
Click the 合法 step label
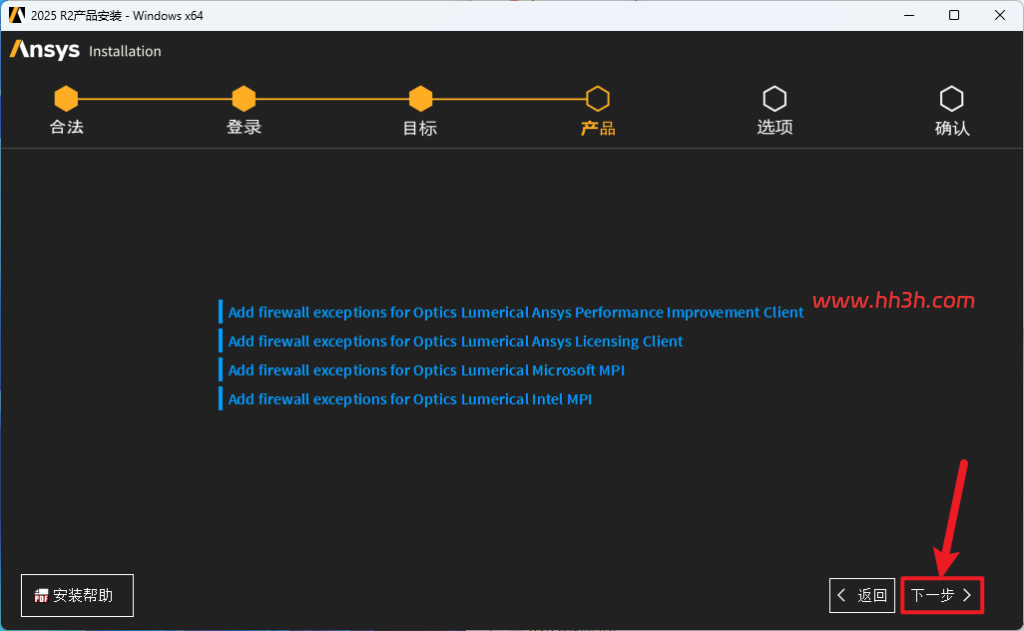[67, 127]
